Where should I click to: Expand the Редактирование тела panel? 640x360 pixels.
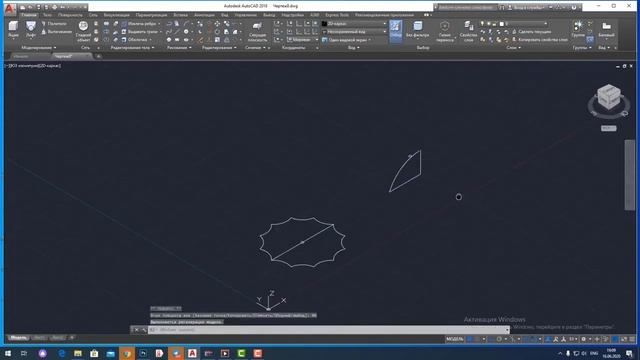click(x=132, y=48)
